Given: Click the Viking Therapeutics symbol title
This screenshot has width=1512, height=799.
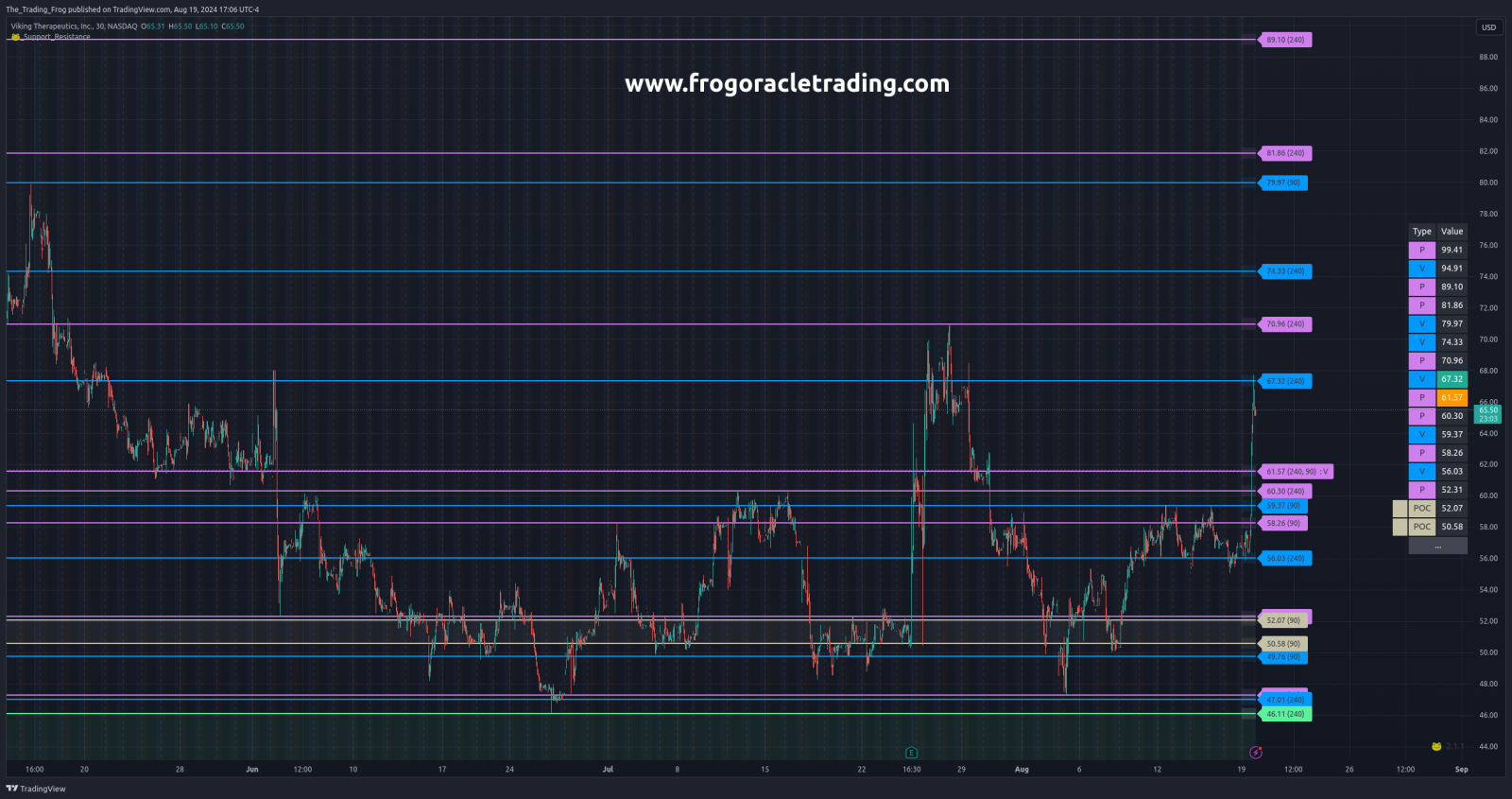Looking at the screenshot, I should tap(74, 26).
